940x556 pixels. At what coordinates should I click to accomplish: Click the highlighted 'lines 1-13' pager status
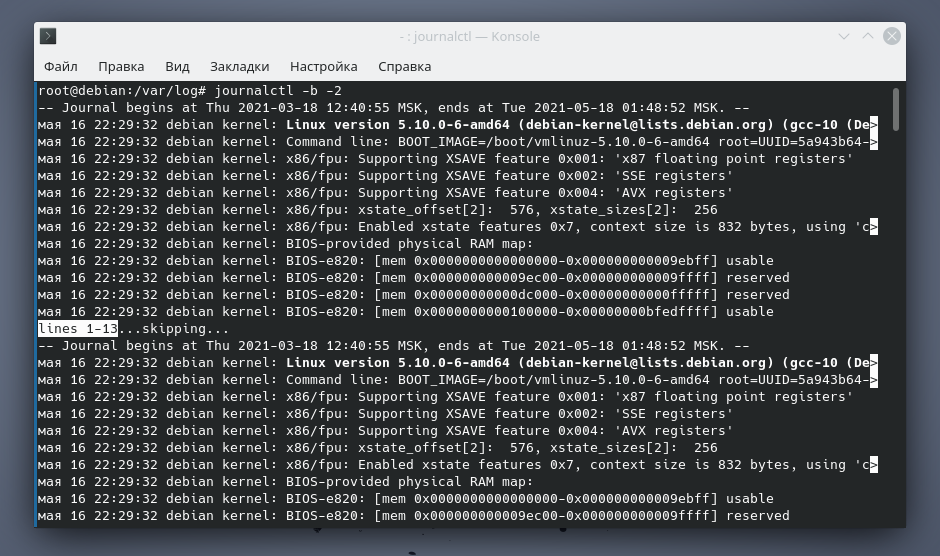click(x=78, y=329)
